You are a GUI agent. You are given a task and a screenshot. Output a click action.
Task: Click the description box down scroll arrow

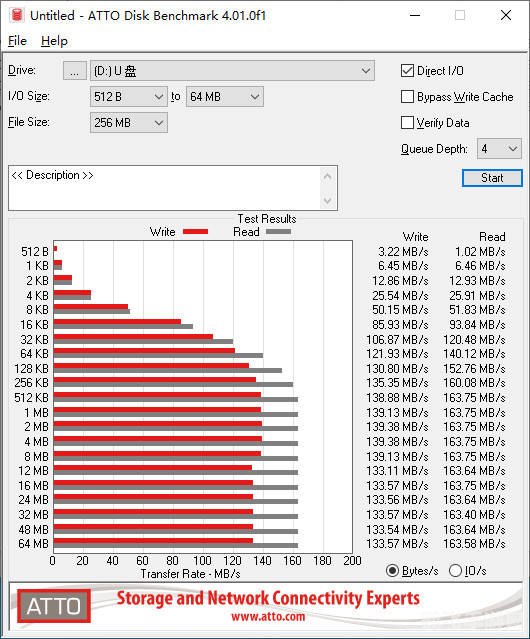coord(327,201)
